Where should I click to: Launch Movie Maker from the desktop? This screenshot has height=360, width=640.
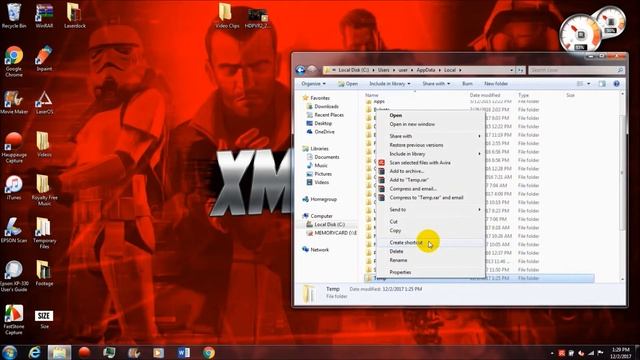(14, 102)
